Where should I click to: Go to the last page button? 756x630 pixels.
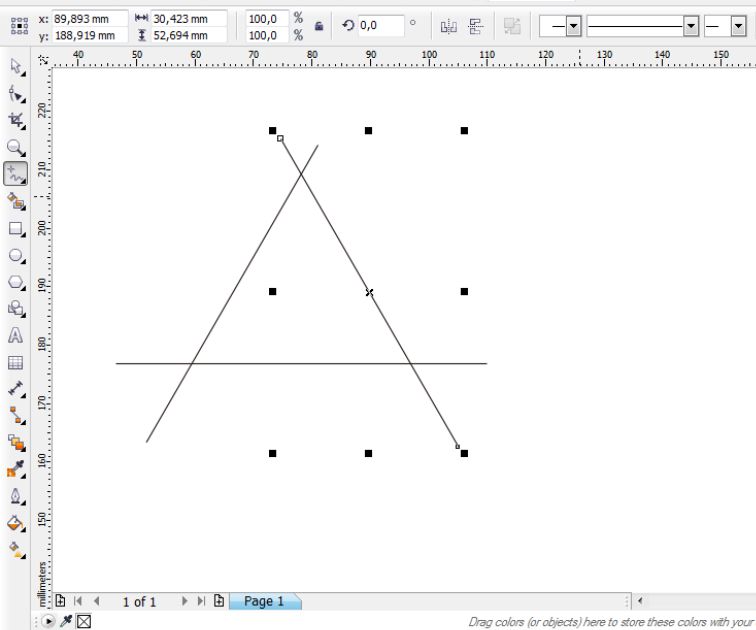pos(201,601)
